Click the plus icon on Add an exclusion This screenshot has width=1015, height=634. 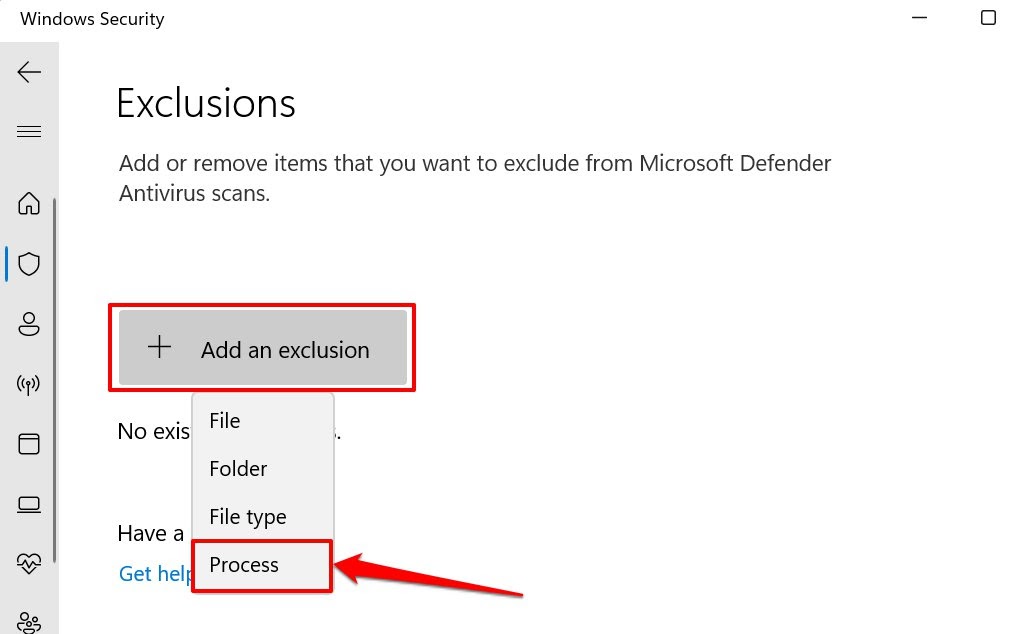pos(159,348)
